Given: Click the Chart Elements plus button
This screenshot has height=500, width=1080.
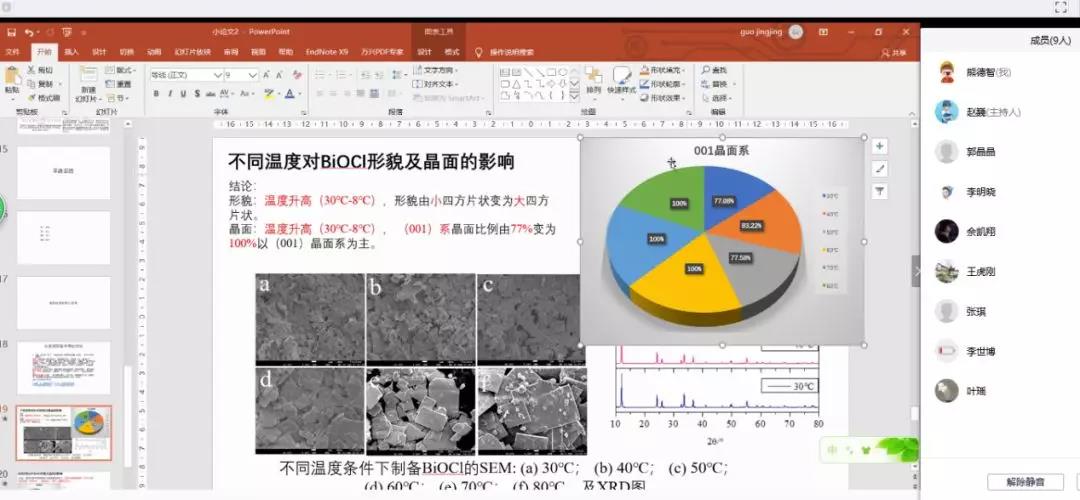Looking at the screenshot, I should tap(880, 146).
